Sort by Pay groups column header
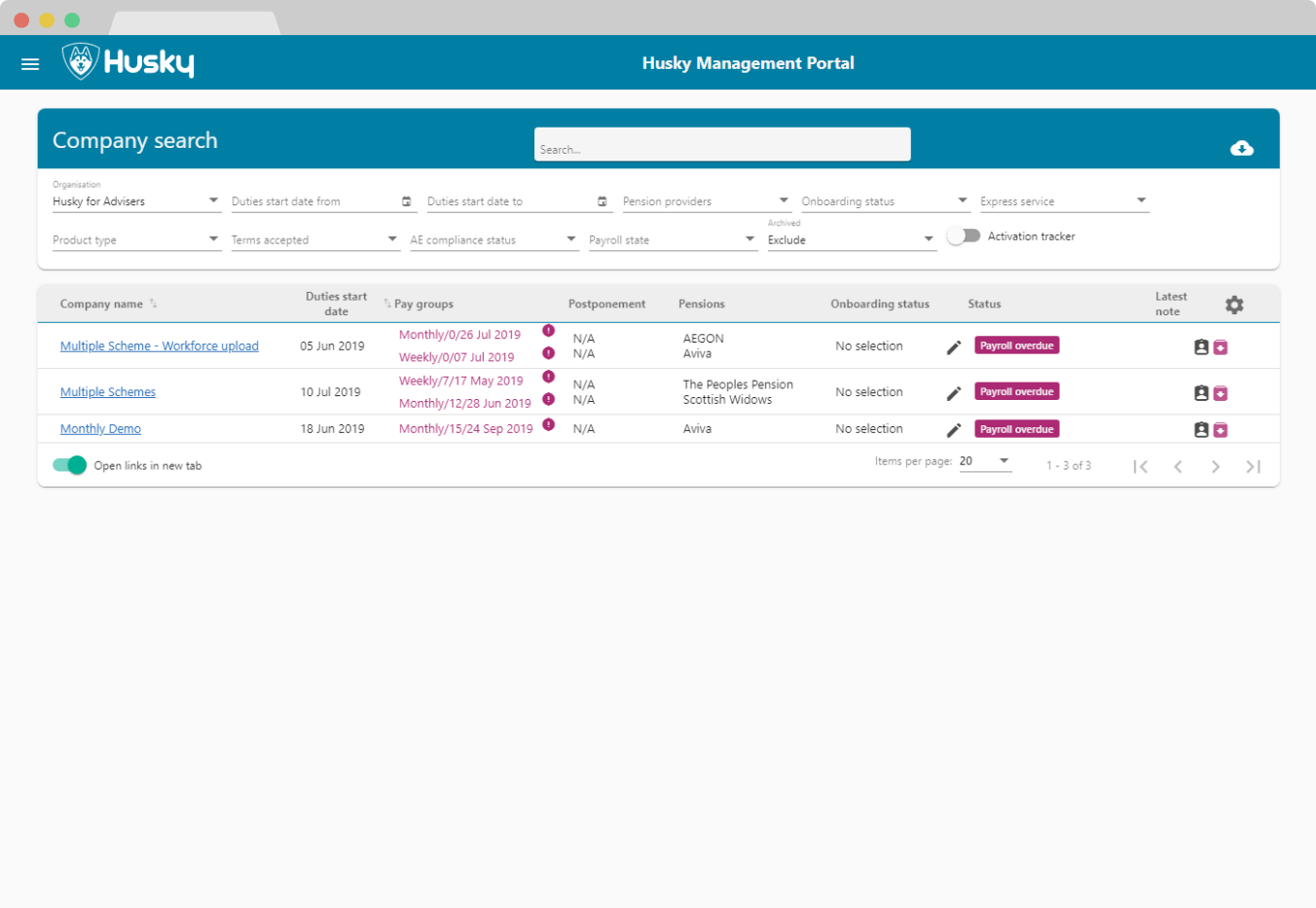Viewport: 1316px width, 908px height. [x=423, y=304]
